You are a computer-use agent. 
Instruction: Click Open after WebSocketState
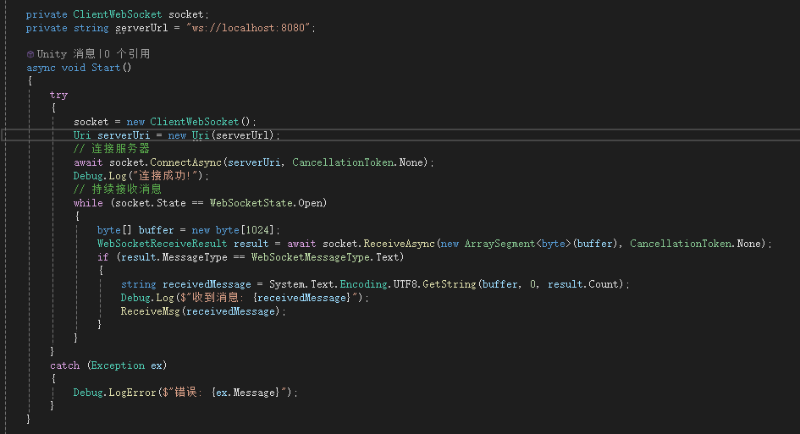pyautogui.click(x=310, y=203)
